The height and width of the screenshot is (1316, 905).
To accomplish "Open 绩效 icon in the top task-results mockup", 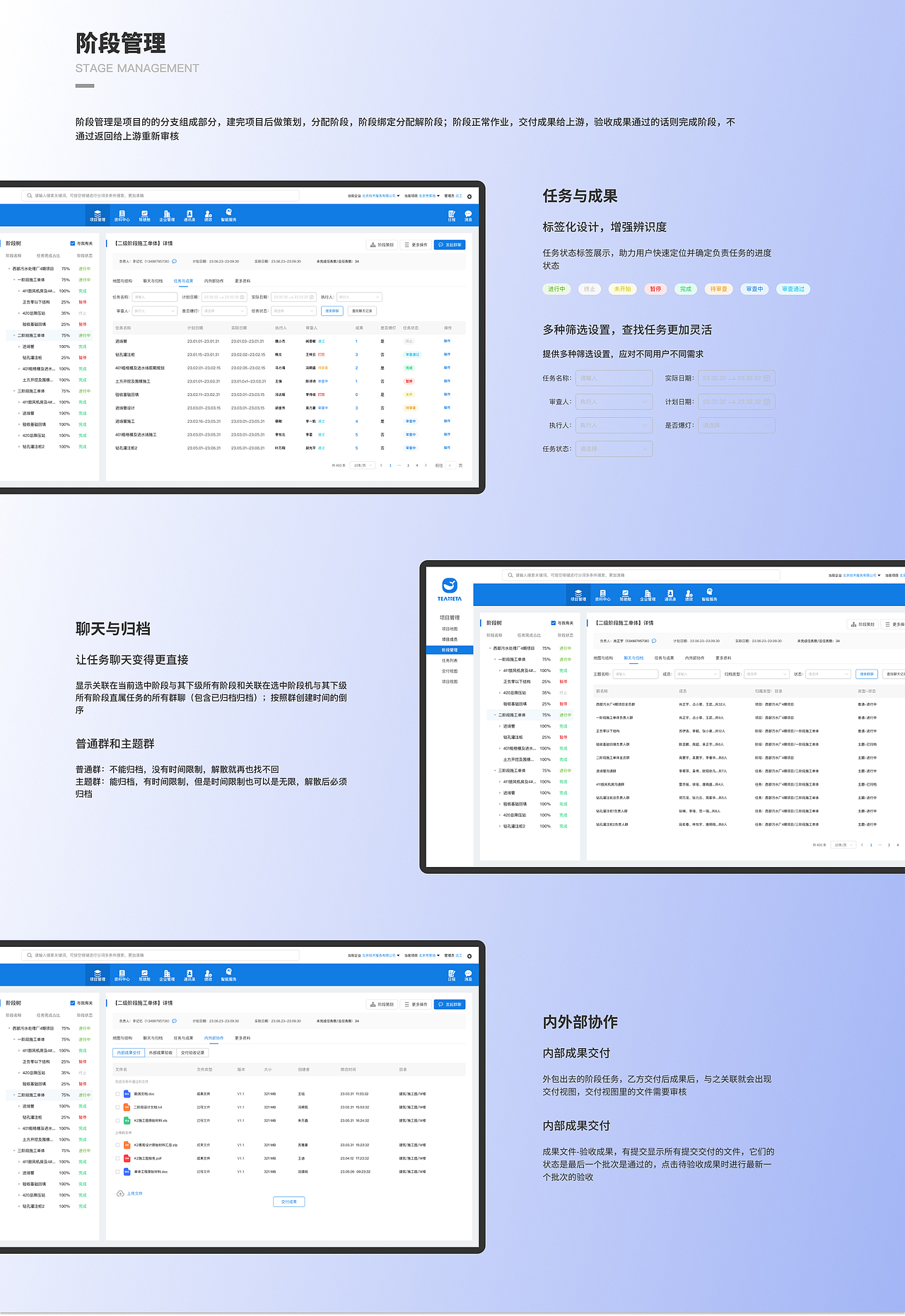I will (208, 216).
